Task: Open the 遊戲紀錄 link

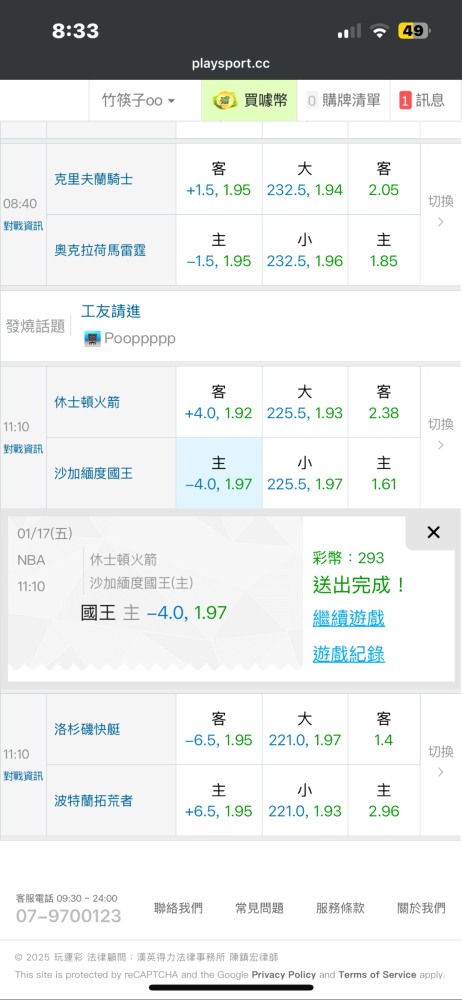Action: [x=348, y=654]
